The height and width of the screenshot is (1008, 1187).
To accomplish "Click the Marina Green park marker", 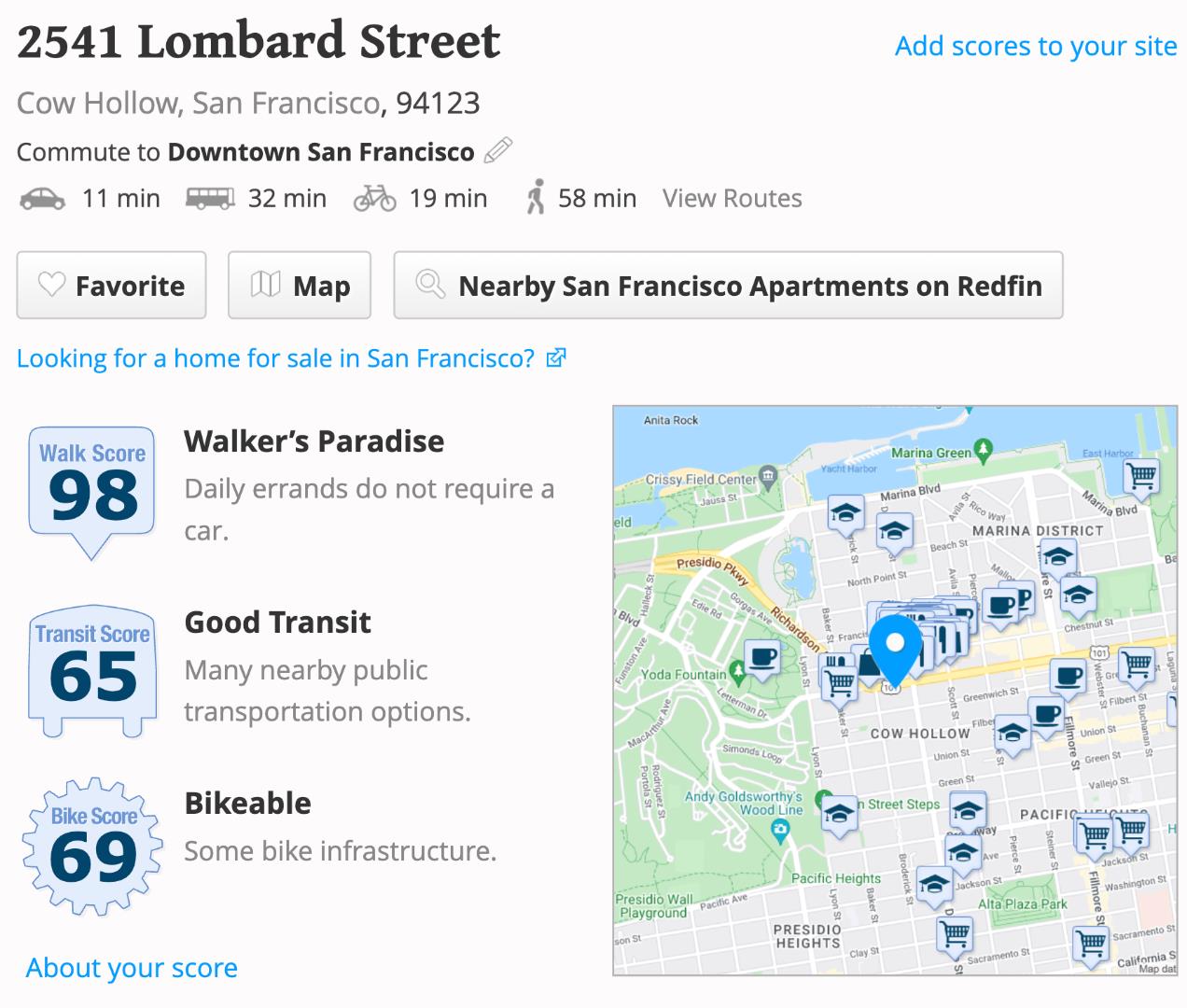I will (983, 450).
